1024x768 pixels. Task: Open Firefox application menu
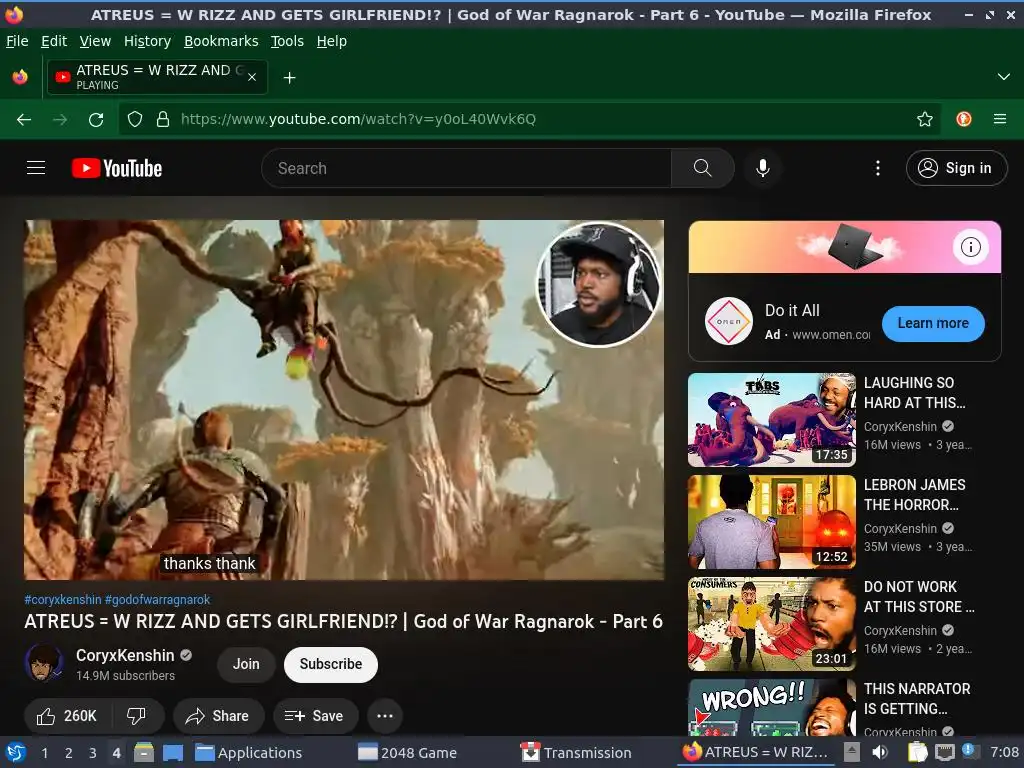(1000, 119)
